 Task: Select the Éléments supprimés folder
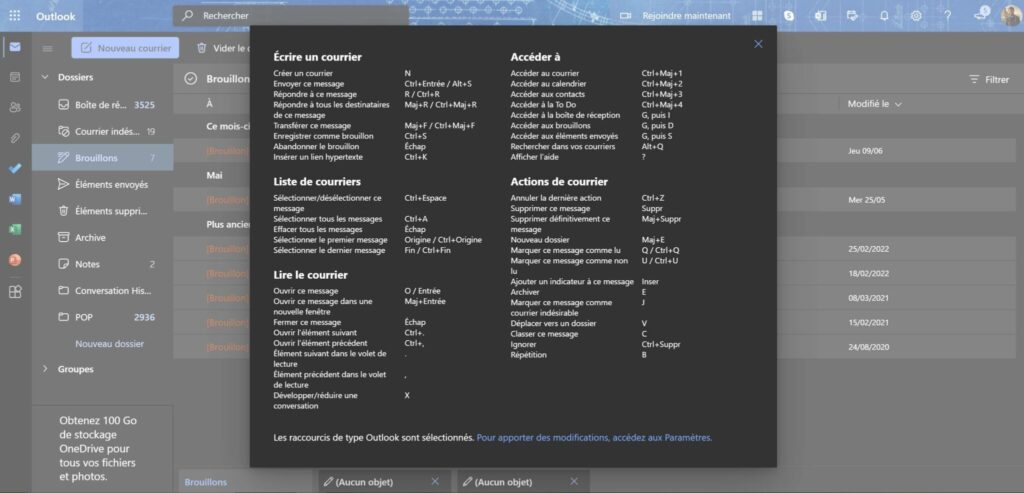pos(103,211)
